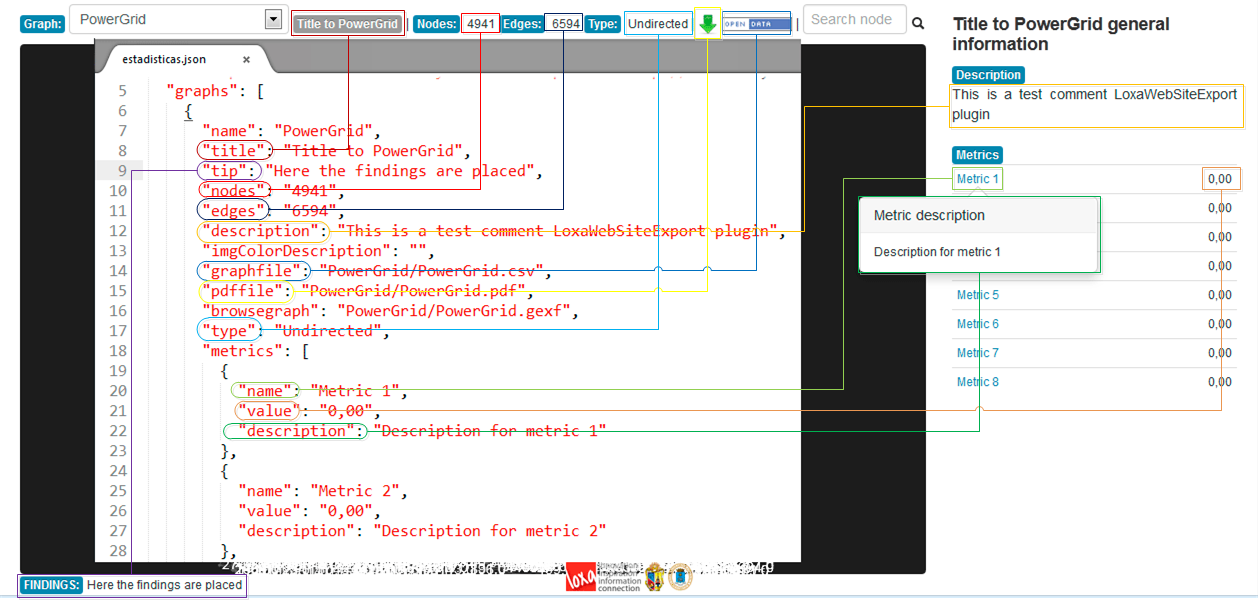
Task: Open the Metric 6 link
Action: coord(977,324)
